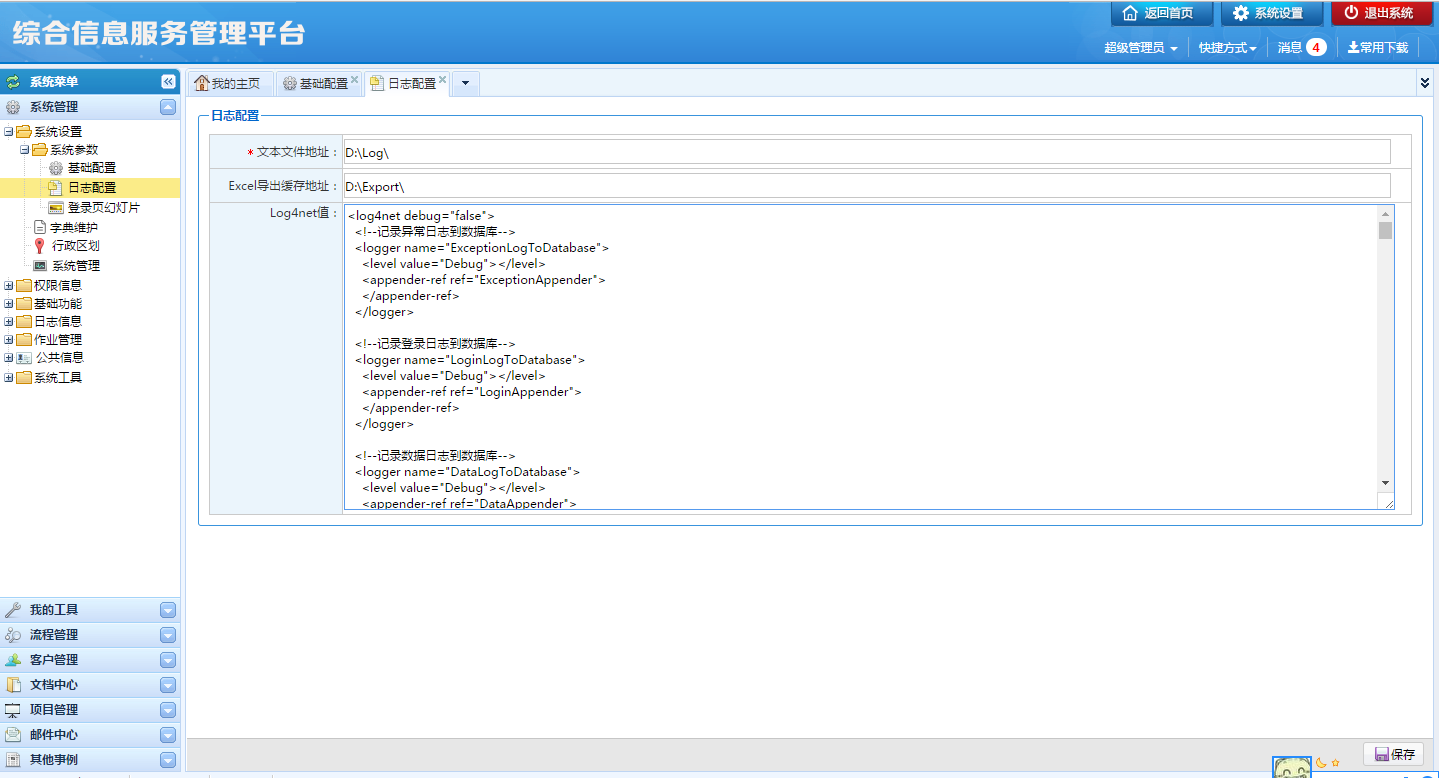Click the 常用下载 download link
The height and width of the screenshot is (778, 1439).
(x=1378, y=47)
